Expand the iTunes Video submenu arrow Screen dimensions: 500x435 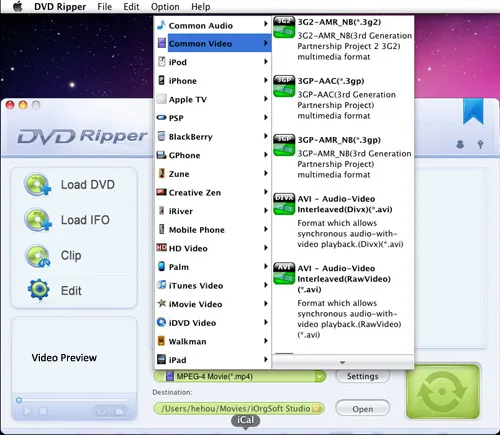[266, 285]
